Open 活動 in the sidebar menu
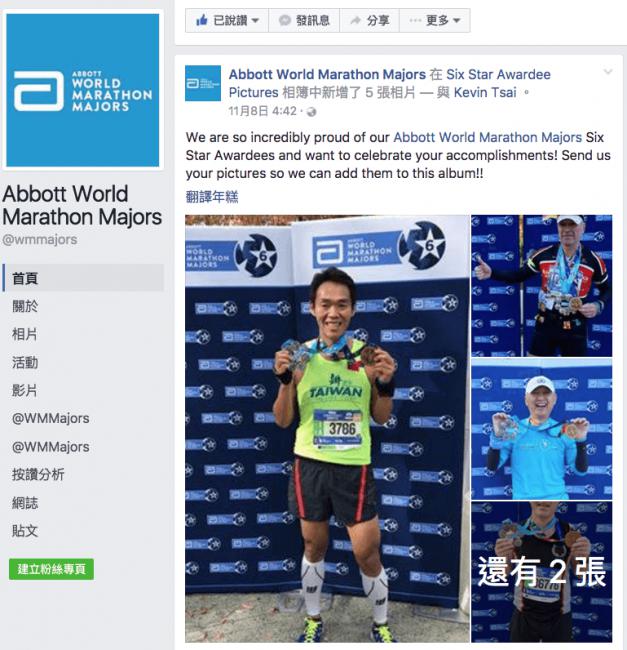 [25, 362]
